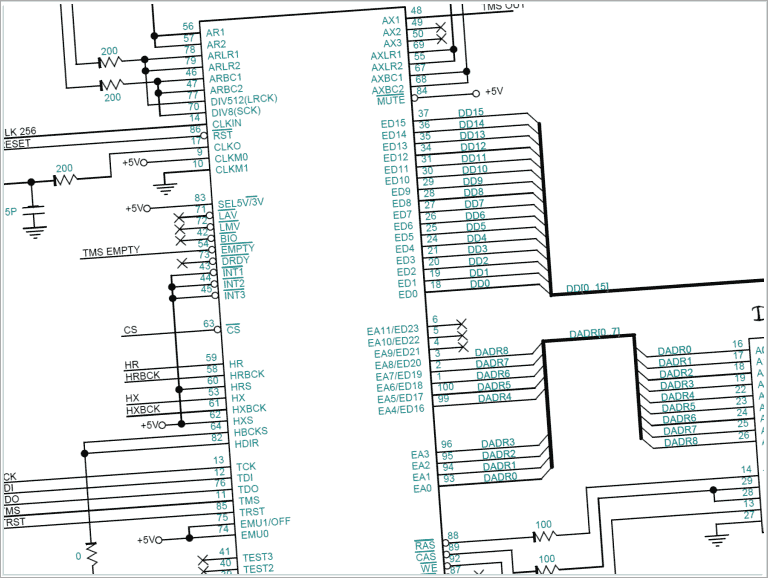Click the EA3 pin label
This screenshot has width=768, height=578.
pos(420,455)
